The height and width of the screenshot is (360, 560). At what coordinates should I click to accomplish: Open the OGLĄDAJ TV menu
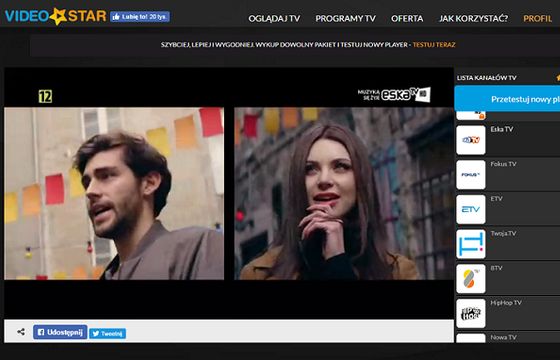click(x=274, y=19)
